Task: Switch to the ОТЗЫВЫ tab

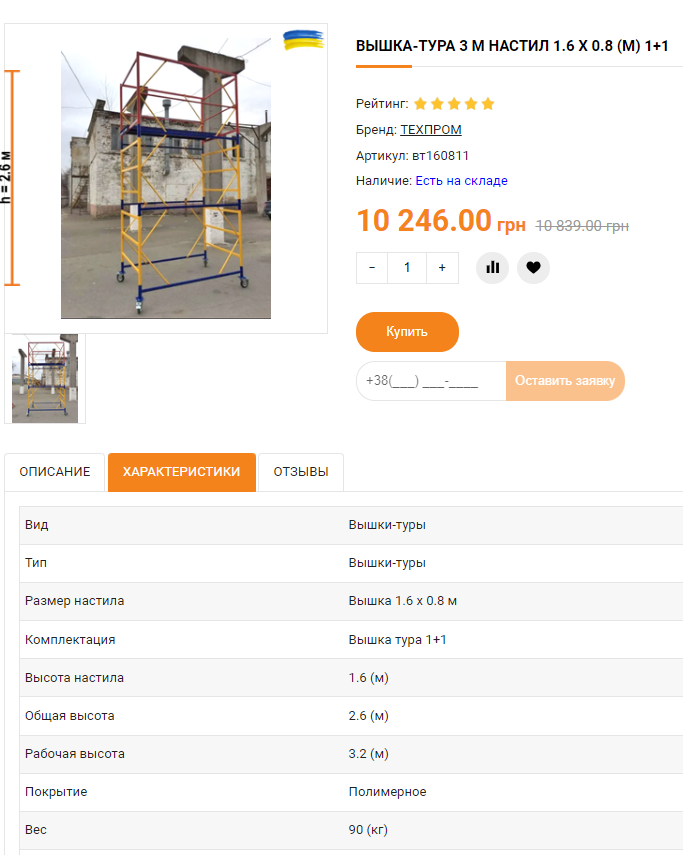Action: coord(301,472)
